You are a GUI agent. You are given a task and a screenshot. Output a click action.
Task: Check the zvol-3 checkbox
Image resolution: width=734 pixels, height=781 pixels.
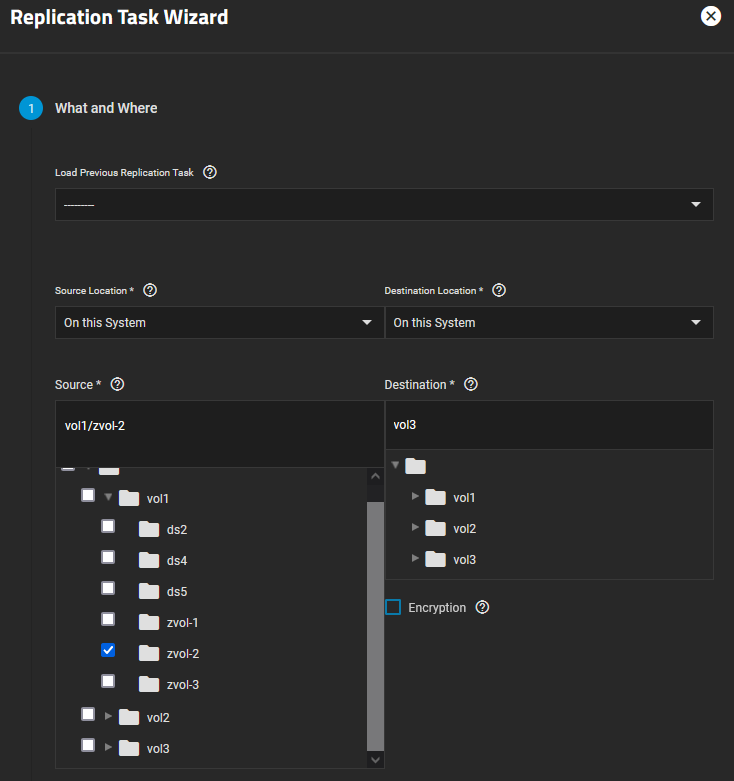point(108,681)
